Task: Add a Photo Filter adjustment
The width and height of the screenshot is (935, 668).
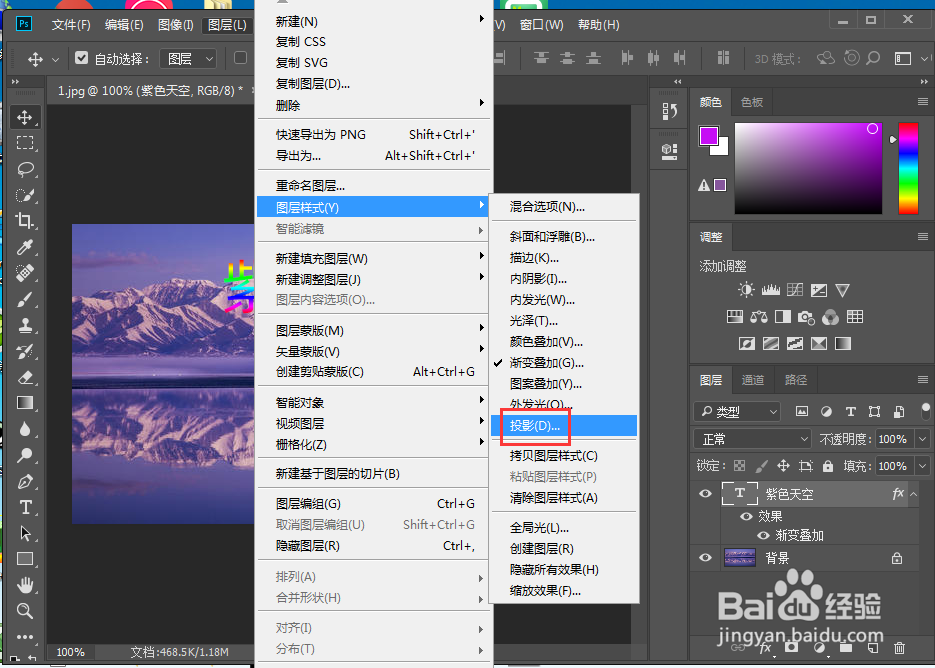Action: pyautogui.click(x=806, y=317)
